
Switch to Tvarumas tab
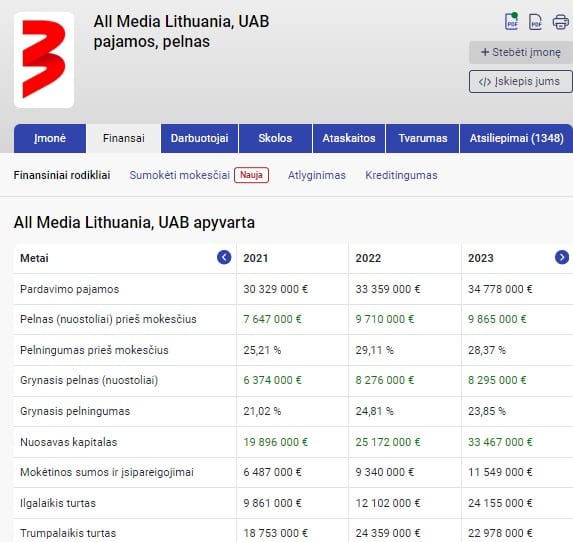[422, 138]
